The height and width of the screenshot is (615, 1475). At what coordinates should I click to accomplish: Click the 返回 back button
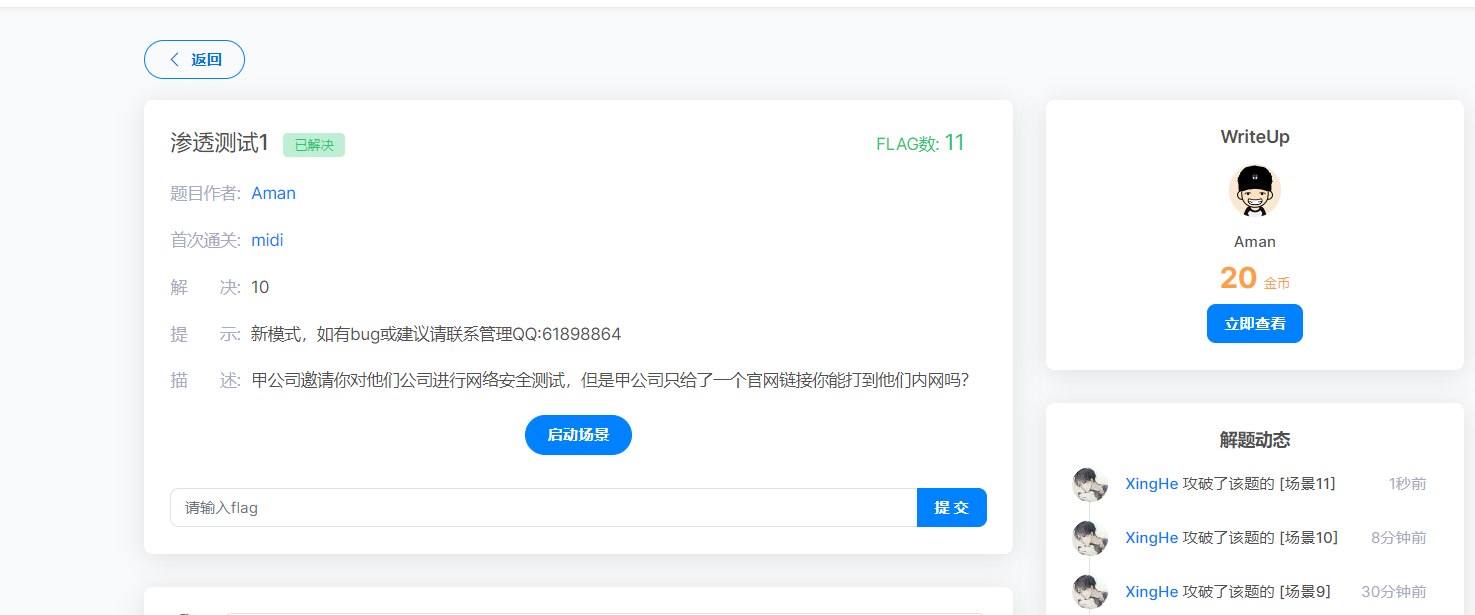pos(194,59)
